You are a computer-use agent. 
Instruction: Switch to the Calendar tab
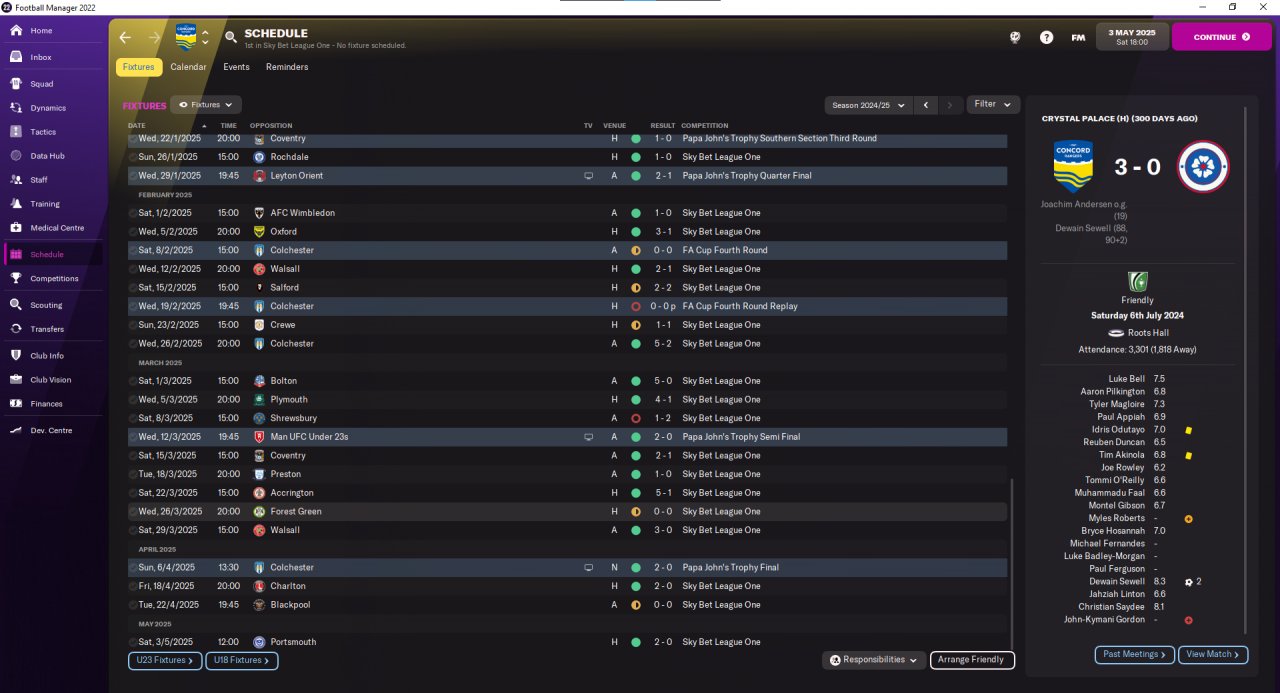pos(188,67)
